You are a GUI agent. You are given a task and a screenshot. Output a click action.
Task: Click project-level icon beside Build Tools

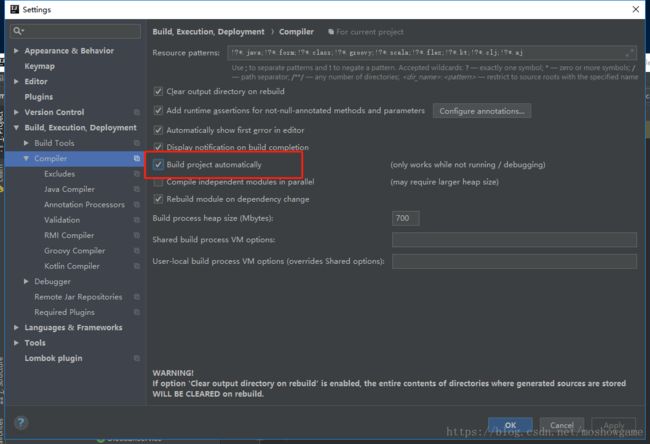pos(137,143)
